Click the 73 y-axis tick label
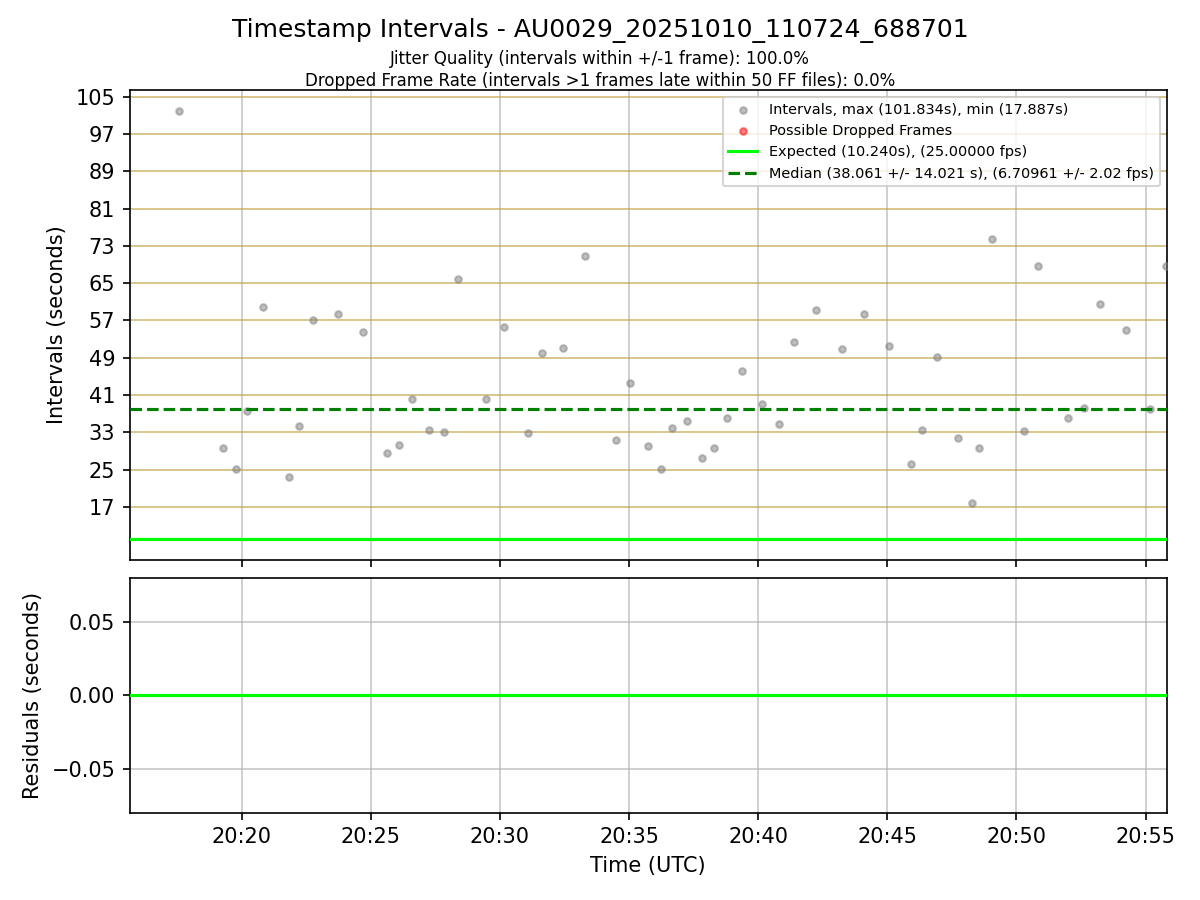1200x900 pixels. coord(104,246)
